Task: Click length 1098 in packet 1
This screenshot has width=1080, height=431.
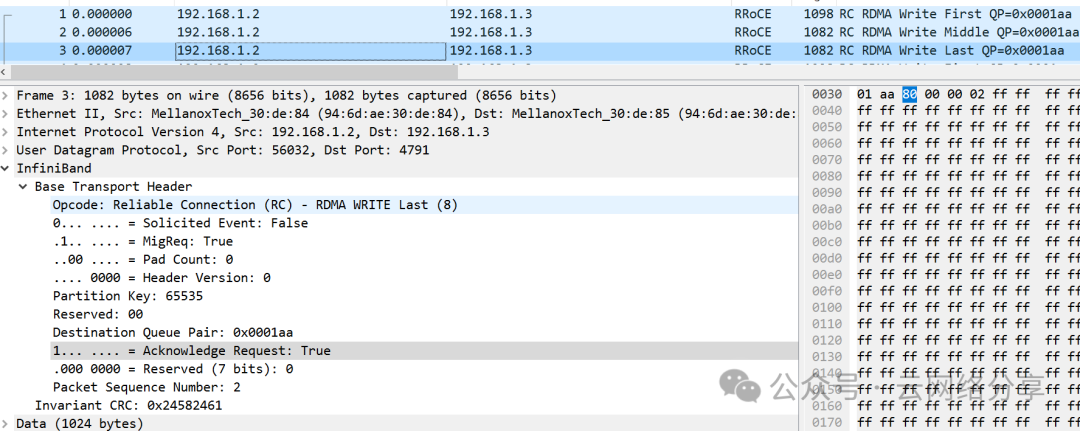Action: pyautogui.click(x=818, y=14)
